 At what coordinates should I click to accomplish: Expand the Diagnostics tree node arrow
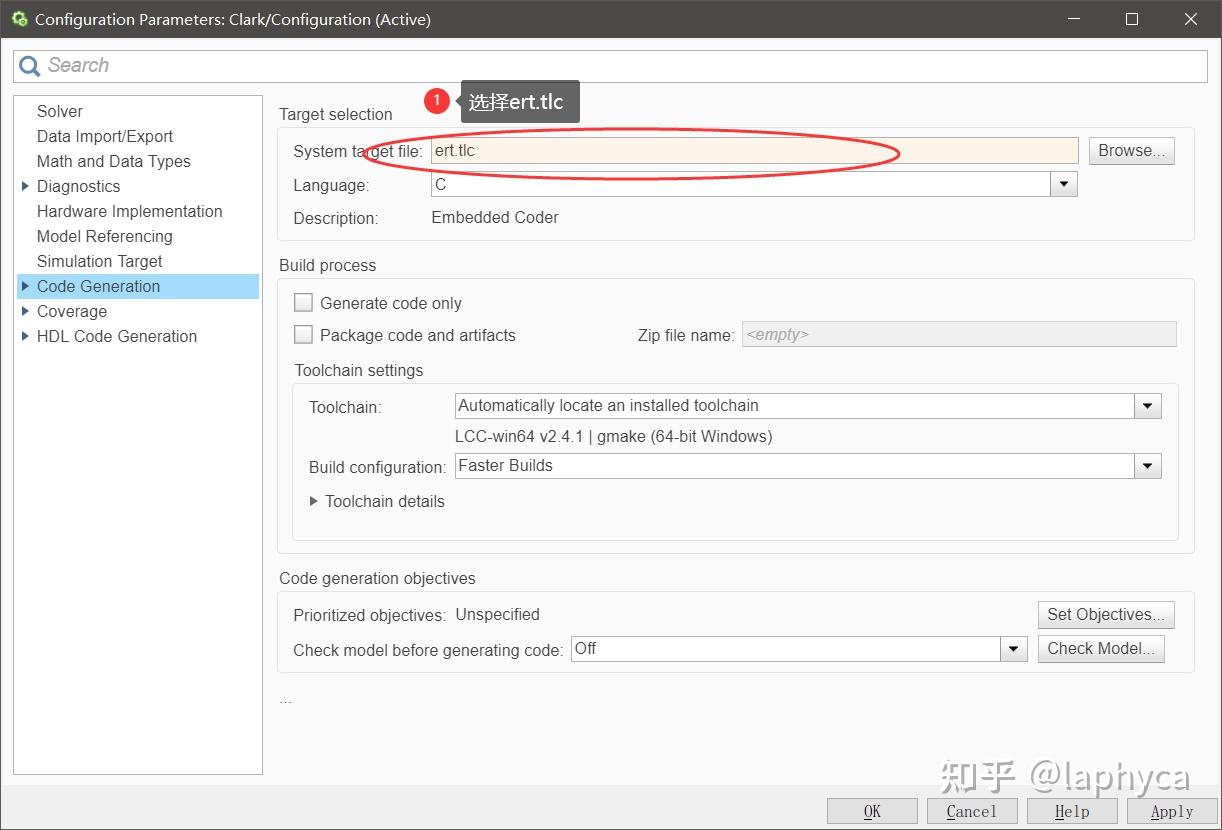pos(25,186)
